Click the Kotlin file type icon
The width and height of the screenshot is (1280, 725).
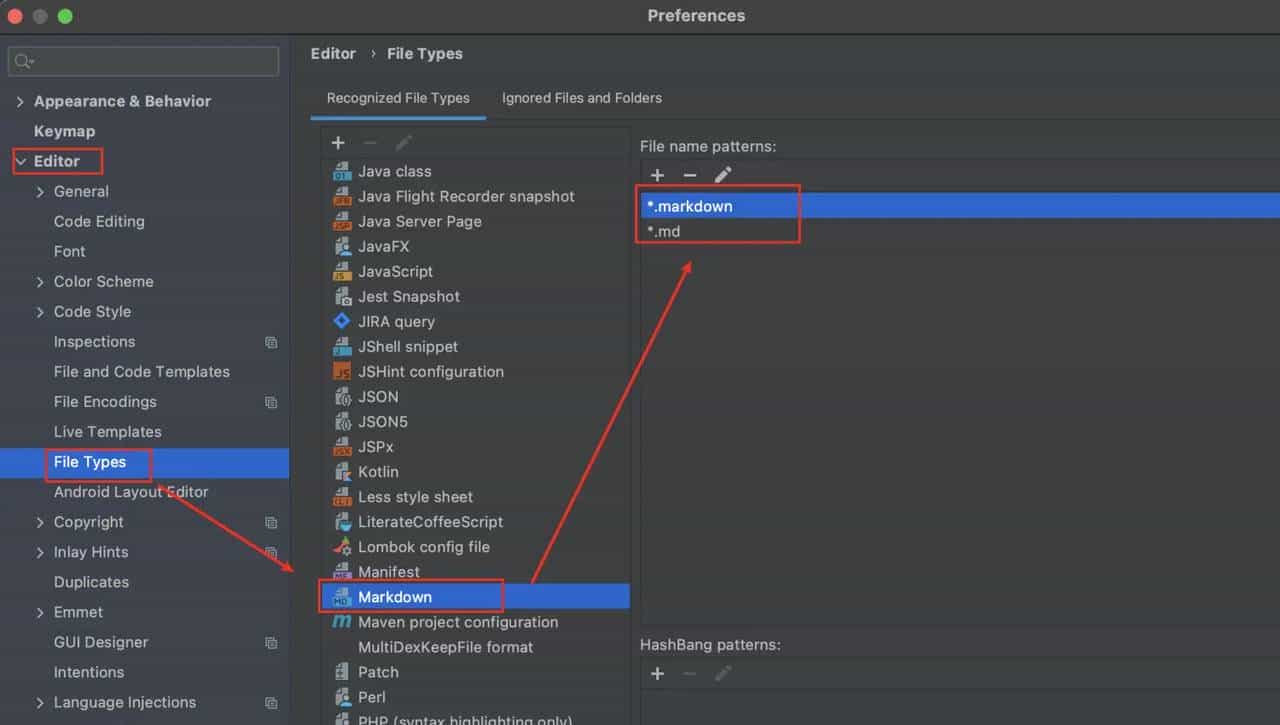coord(342,472)
